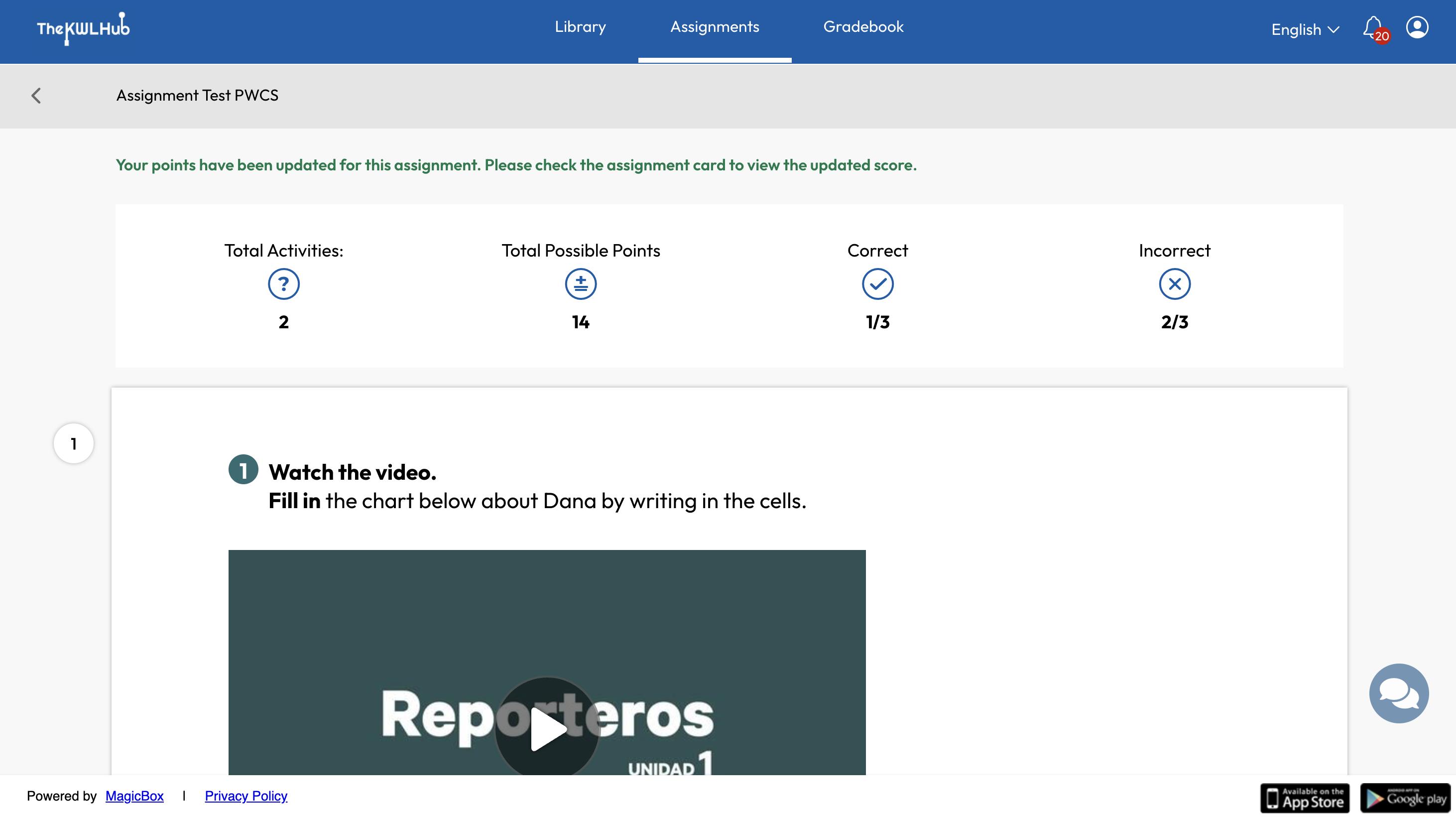Open the Gradebook tab
The width and height of the screenshot is (1456, 819).
point(863,26)
